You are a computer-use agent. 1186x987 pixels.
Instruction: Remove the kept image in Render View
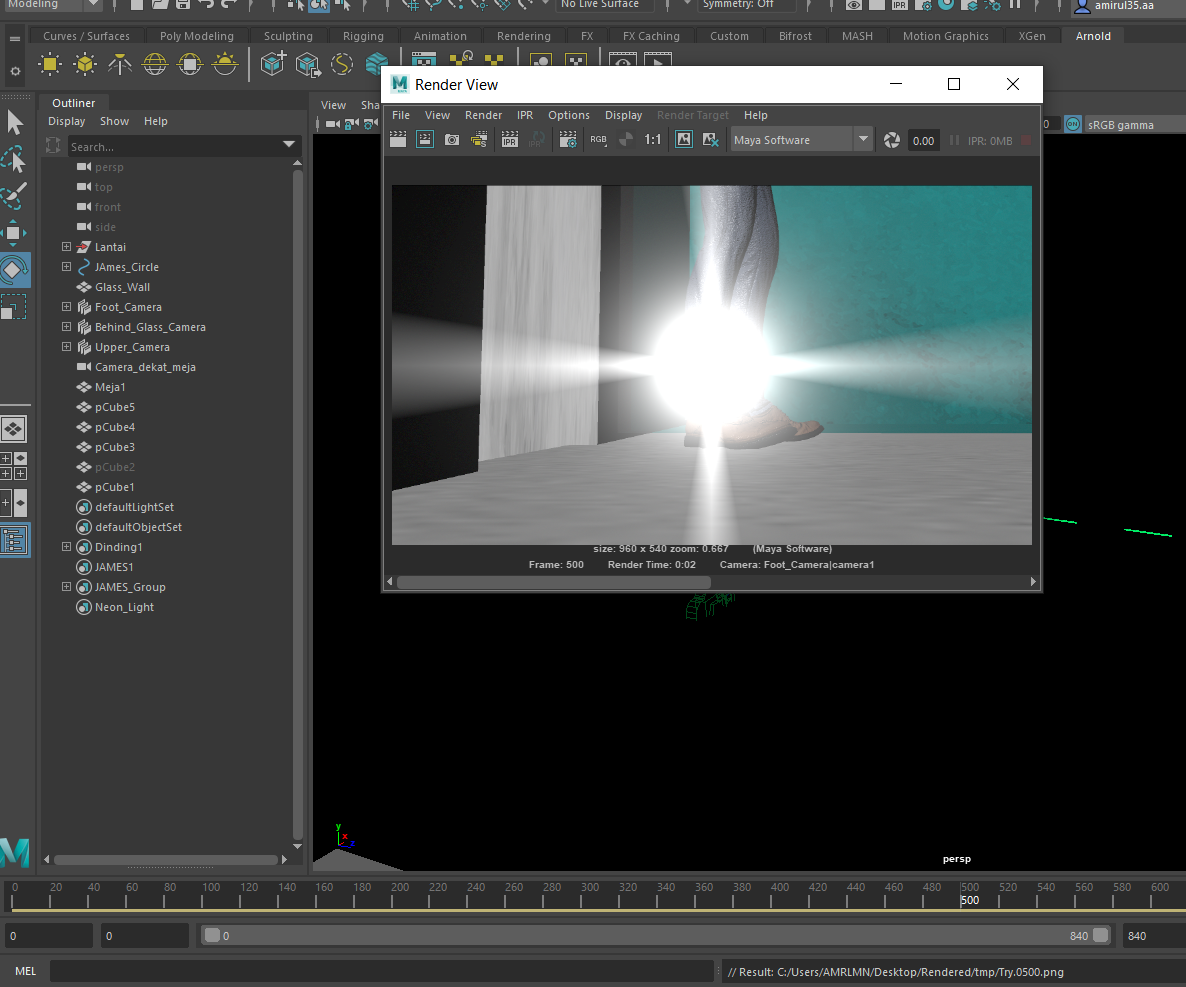coord(710,139)
